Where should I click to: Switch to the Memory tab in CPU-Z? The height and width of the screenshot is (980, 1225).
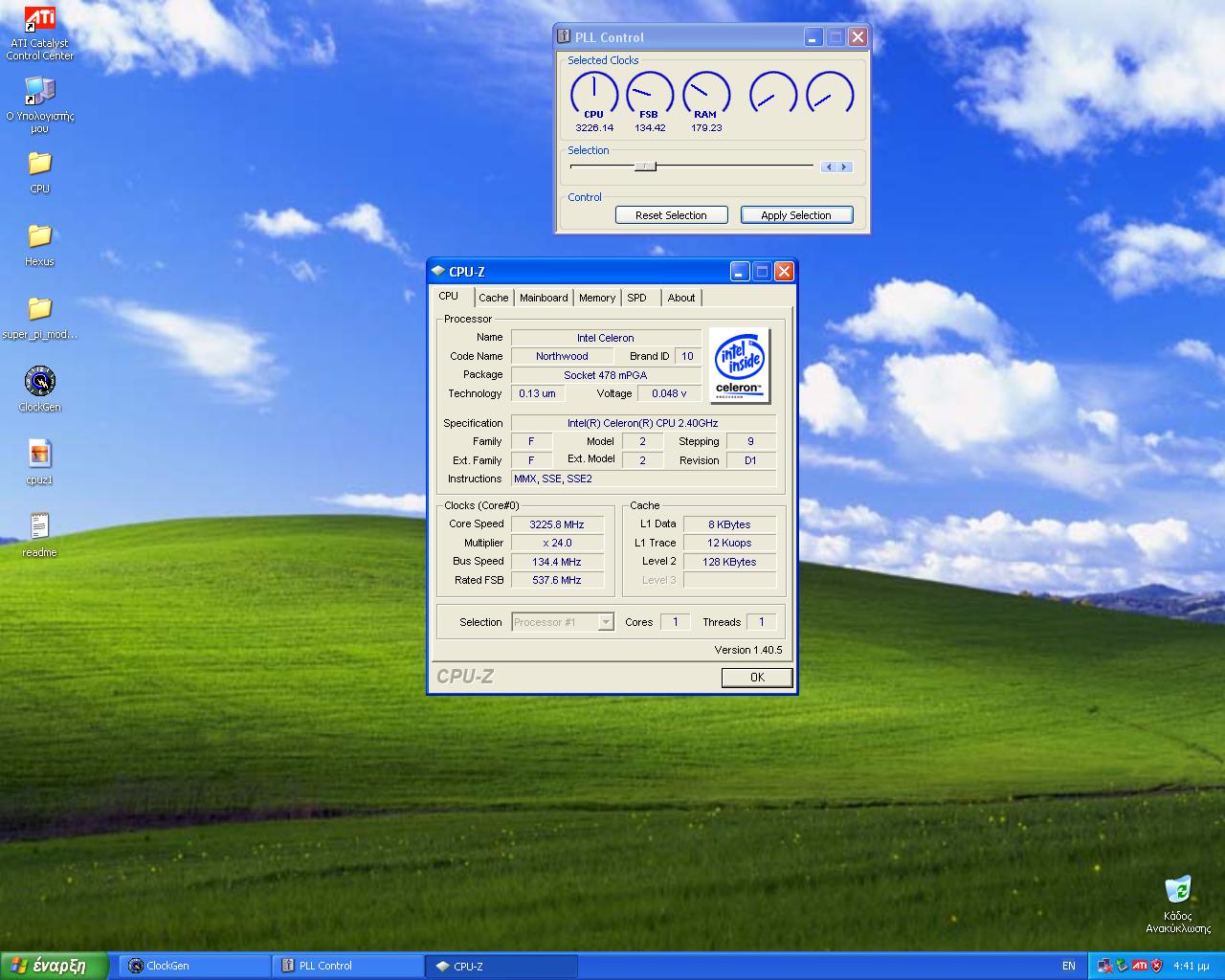click(597, 298)
